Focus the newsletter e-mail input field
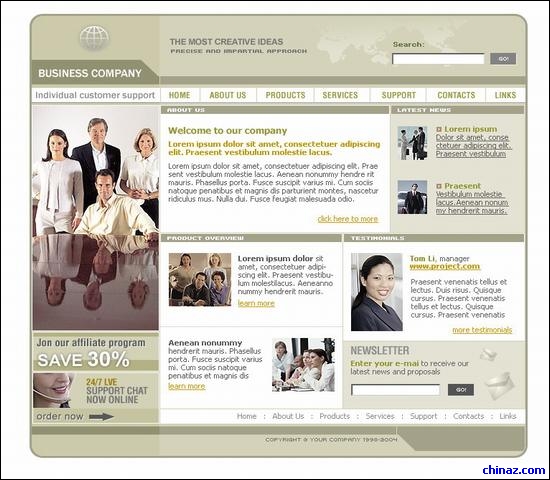The height and width of the screenshot is (480, 550). (396, 390)
